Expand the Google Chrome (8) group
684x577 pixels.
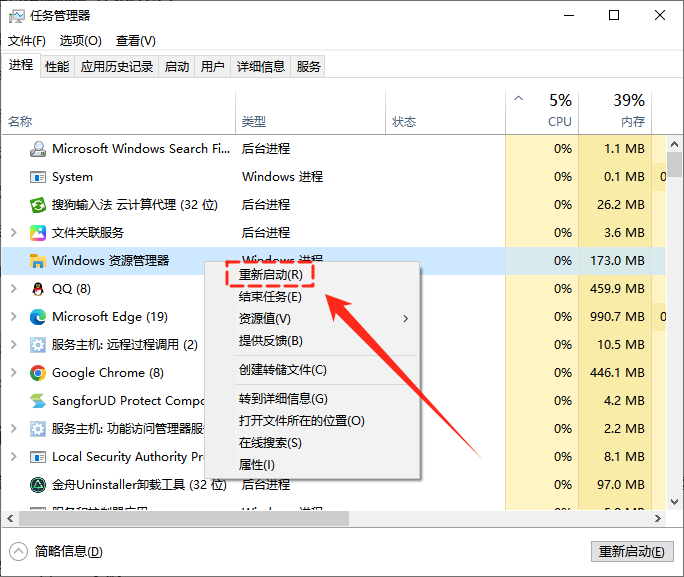coord(14,372)
